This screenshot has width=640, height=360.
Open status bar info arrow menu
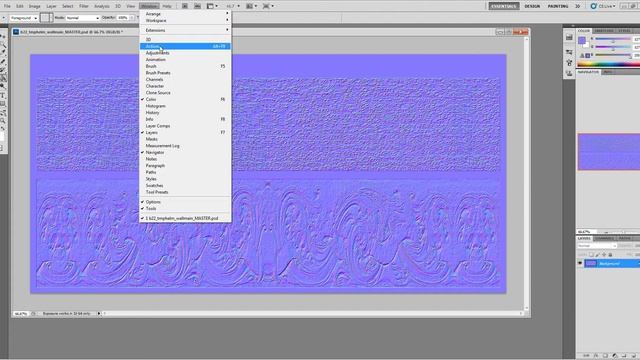[x=98, y=313]
